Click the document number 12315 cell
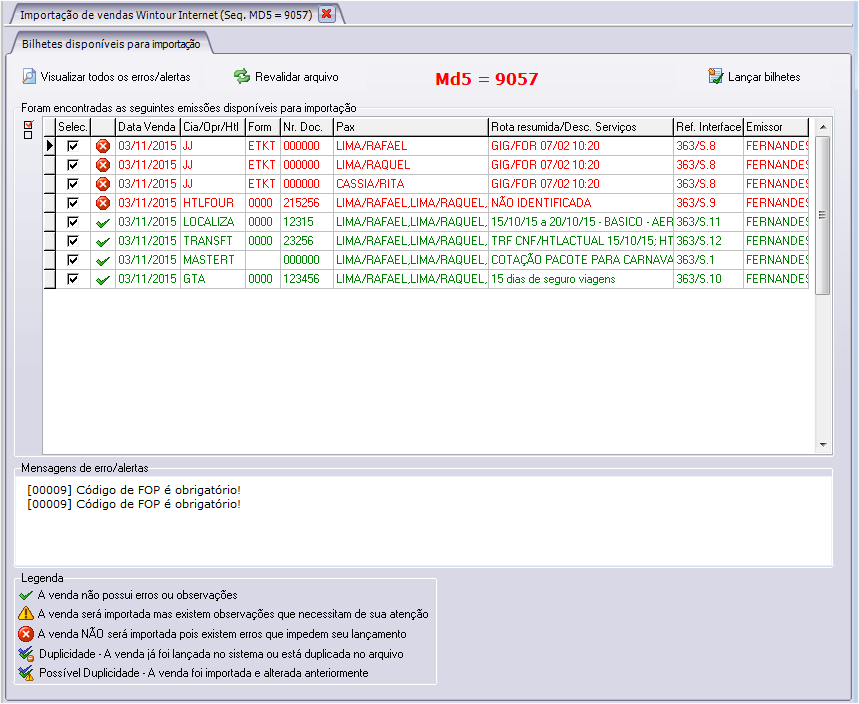This screenshot has height=704, width=859. pos(307,222)
